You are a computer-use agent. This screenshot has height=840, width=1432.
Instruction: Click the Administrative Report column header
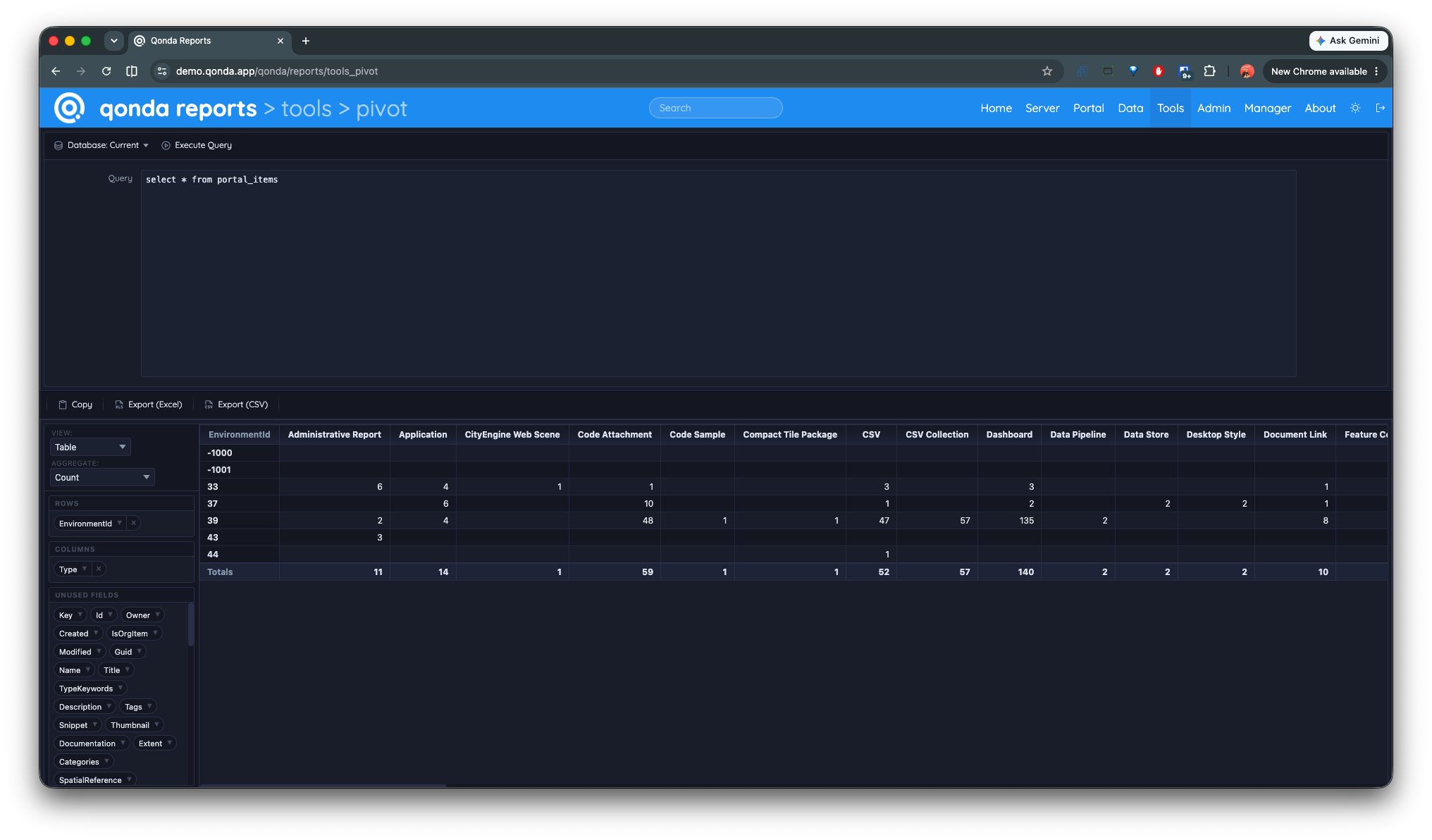(x=334, y=435)
